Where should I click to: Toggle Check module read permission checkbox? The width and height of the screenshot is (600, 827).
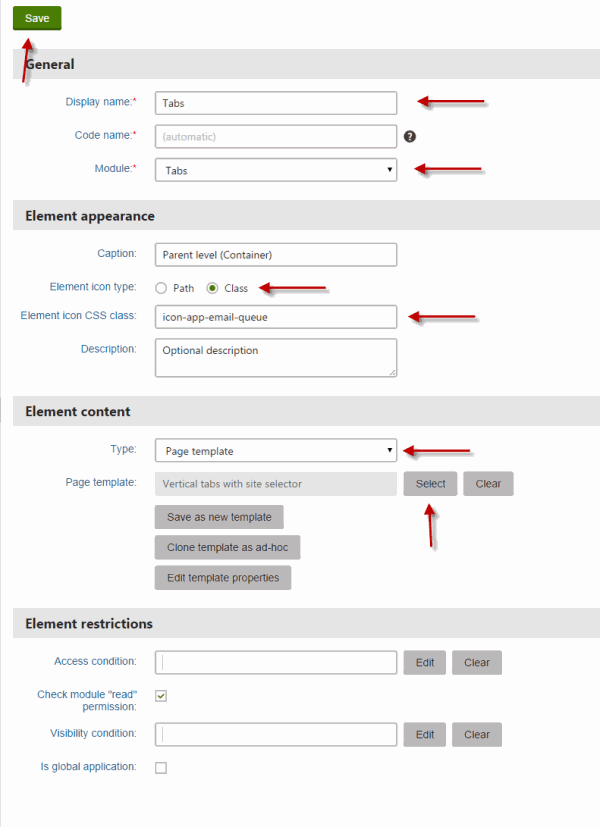click(x=161, y=696)
